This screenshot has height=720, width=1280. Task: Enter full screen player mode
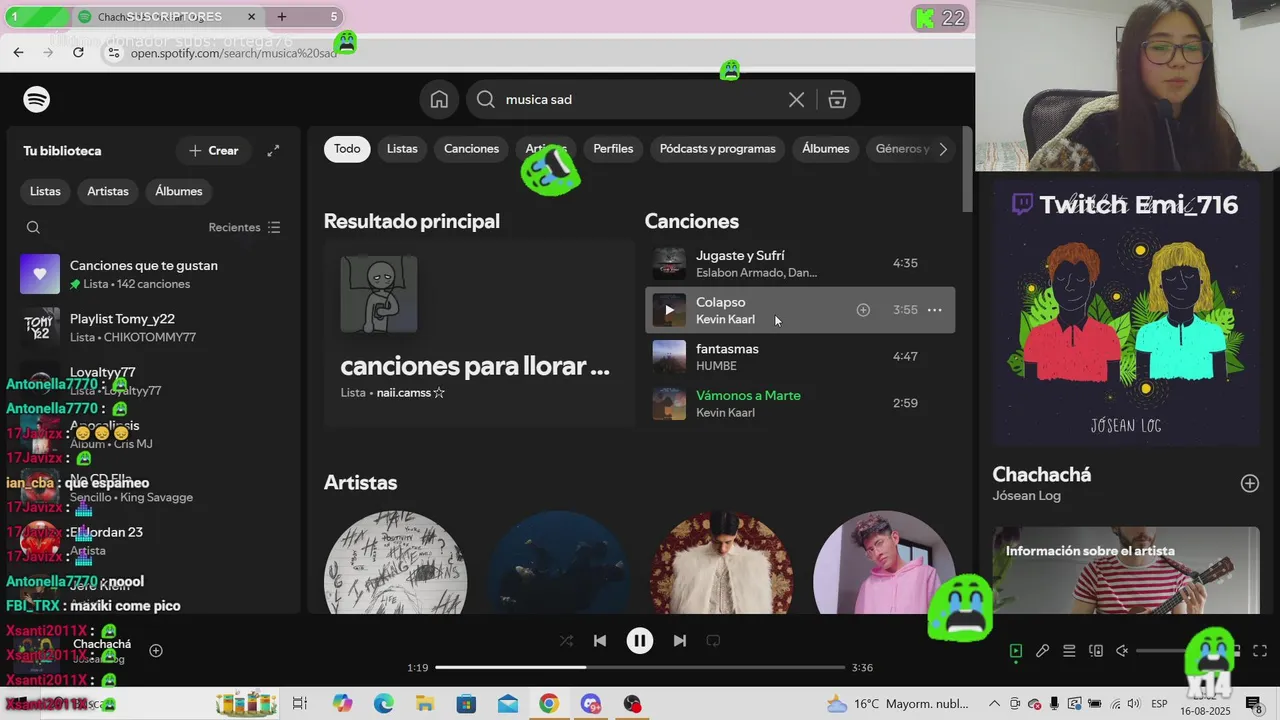point(1260,651)
